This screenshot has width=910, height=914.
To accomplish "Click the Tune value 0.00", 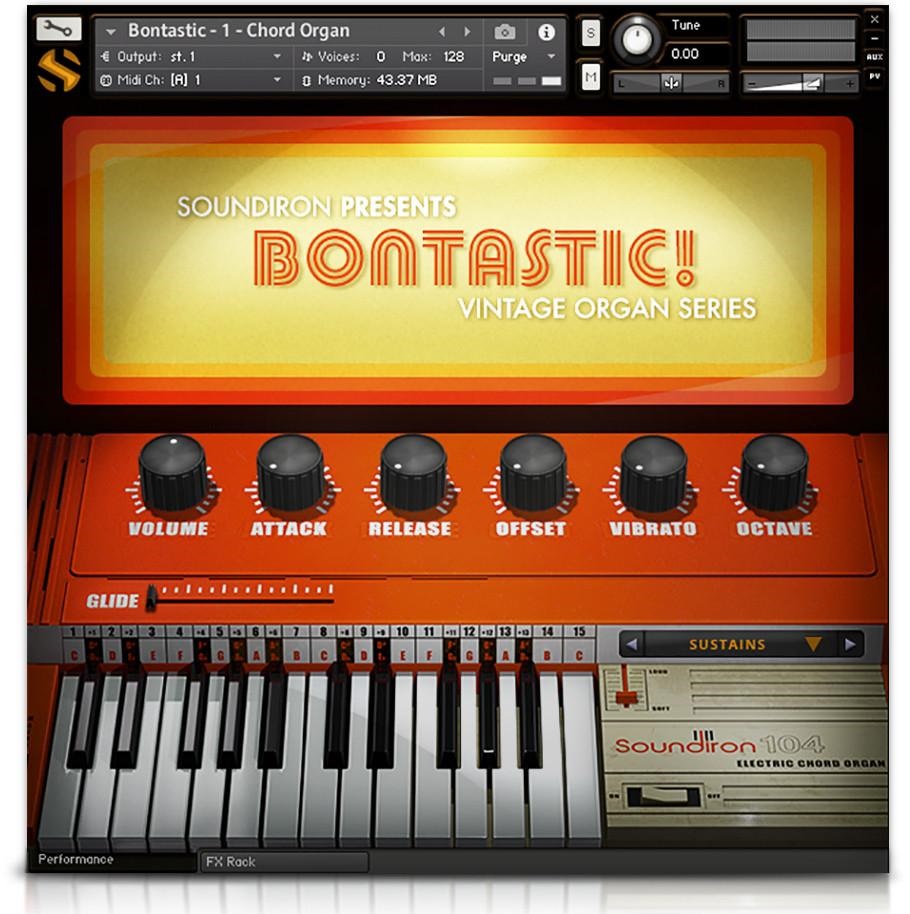I will pyautogui.click(x=685, y=54).
